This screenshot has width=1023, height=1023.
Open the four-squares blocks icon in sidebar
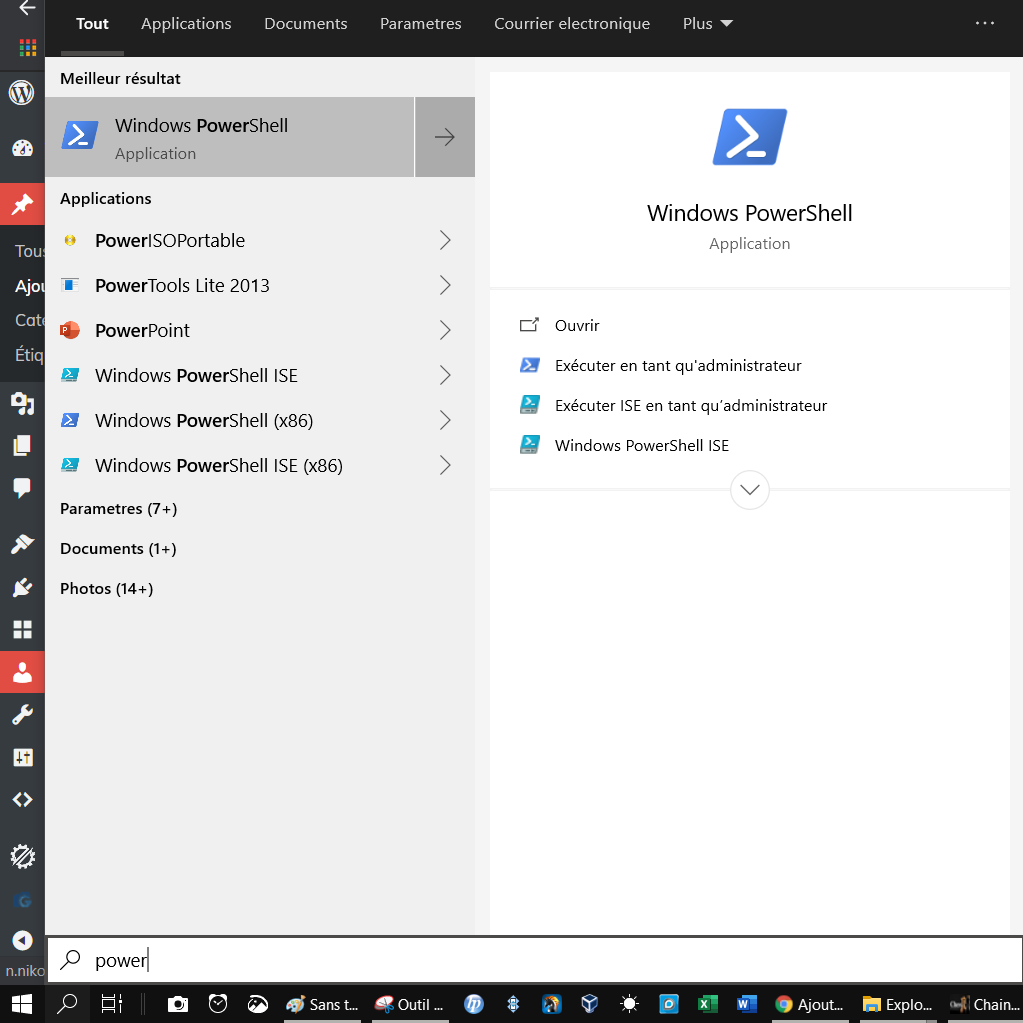pyautogui.click(x=22, y=630)
